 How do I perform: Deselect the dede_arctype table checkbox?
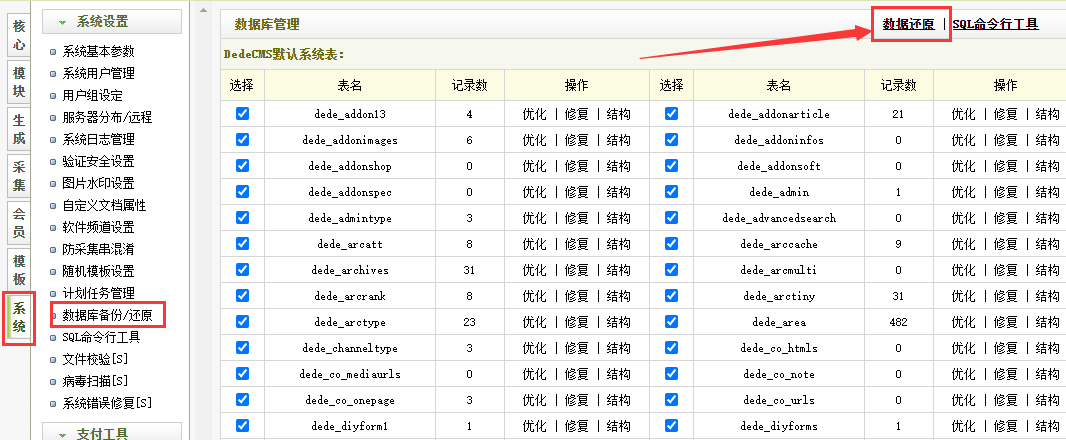click(242, 322)
